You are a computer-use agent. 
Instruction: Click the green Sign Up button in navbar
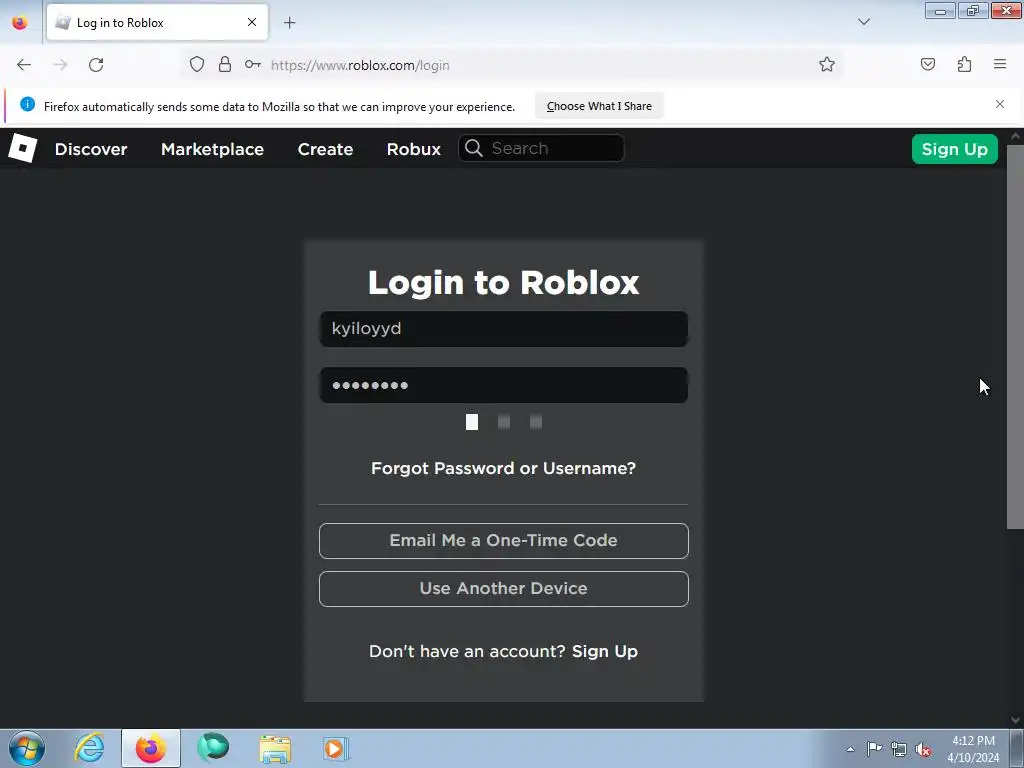(955, 149)
